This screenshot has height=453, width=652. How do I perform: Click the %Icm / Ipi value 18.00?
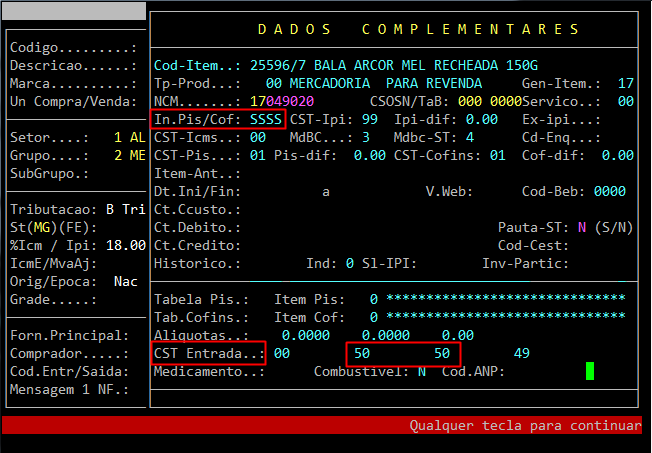click(126, 245)
